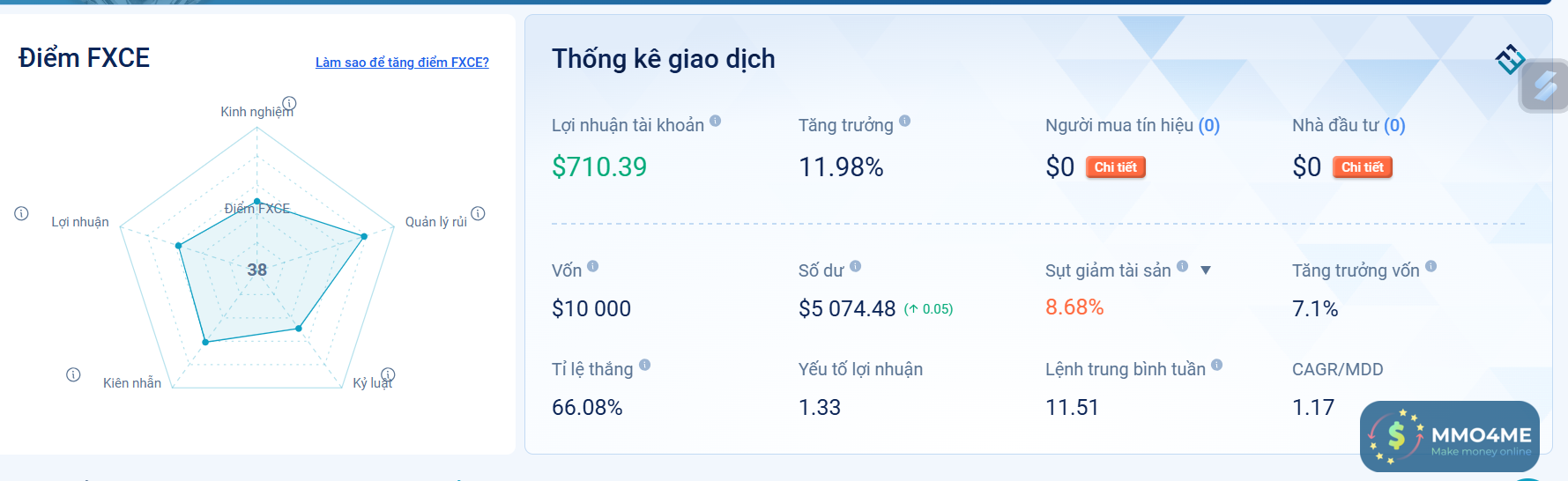Click info icon beside Sụt giảm tài sản
The width and height of the screenshot is (1568, 481).
[1182, 266]
